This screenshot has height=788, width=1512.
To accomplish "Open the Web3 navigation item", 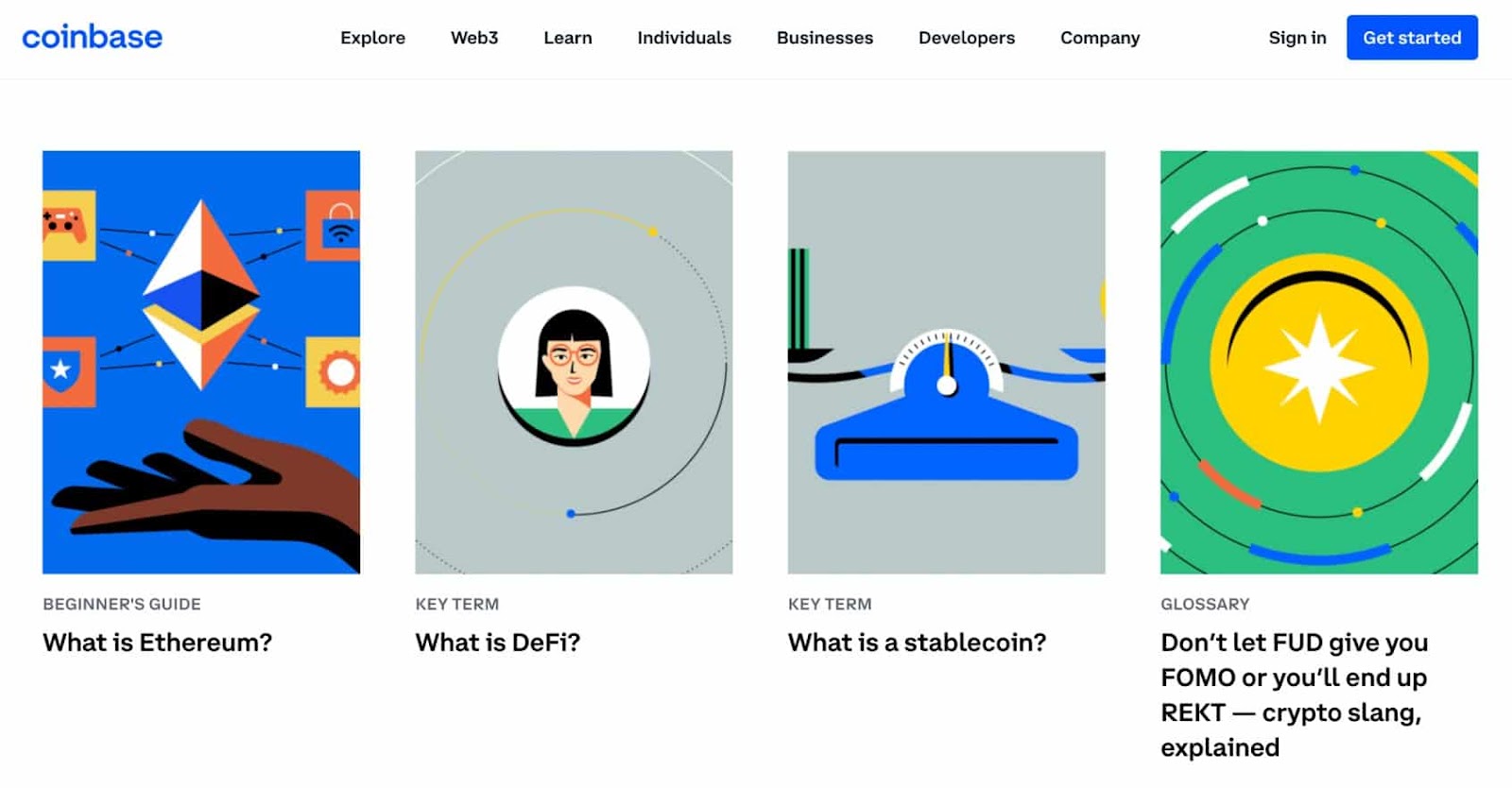I will click(473, 38).
